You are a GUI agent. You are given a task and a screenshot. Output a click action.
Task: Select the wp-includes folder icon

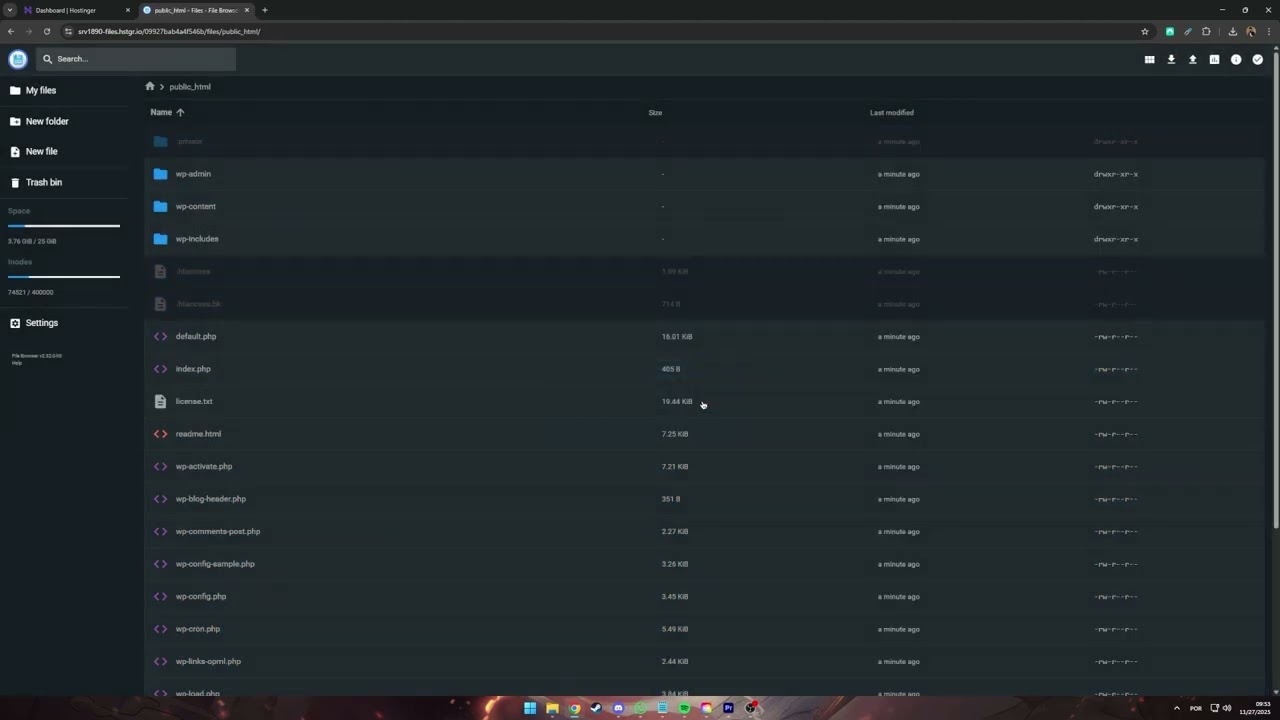160,239
